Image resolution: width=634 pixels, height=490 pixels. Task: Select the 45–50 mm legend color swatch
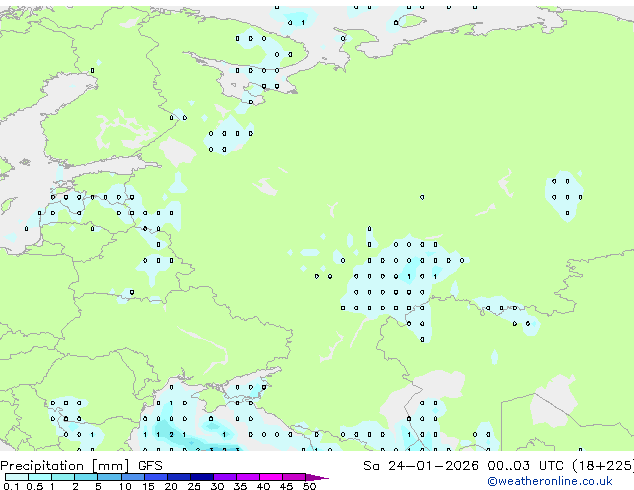(x=294, y=477)
